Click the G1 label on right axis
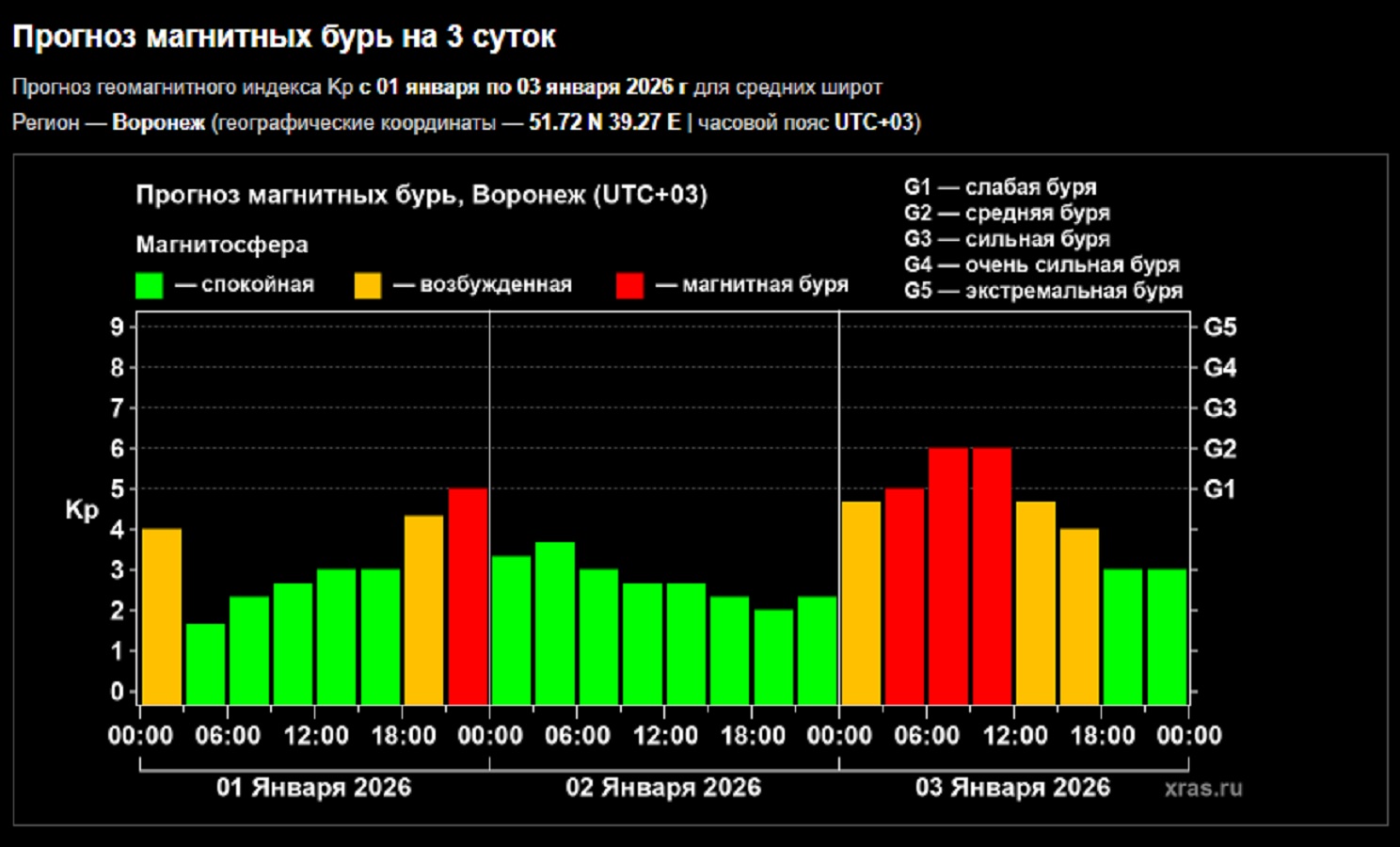 click(1219, 489)
